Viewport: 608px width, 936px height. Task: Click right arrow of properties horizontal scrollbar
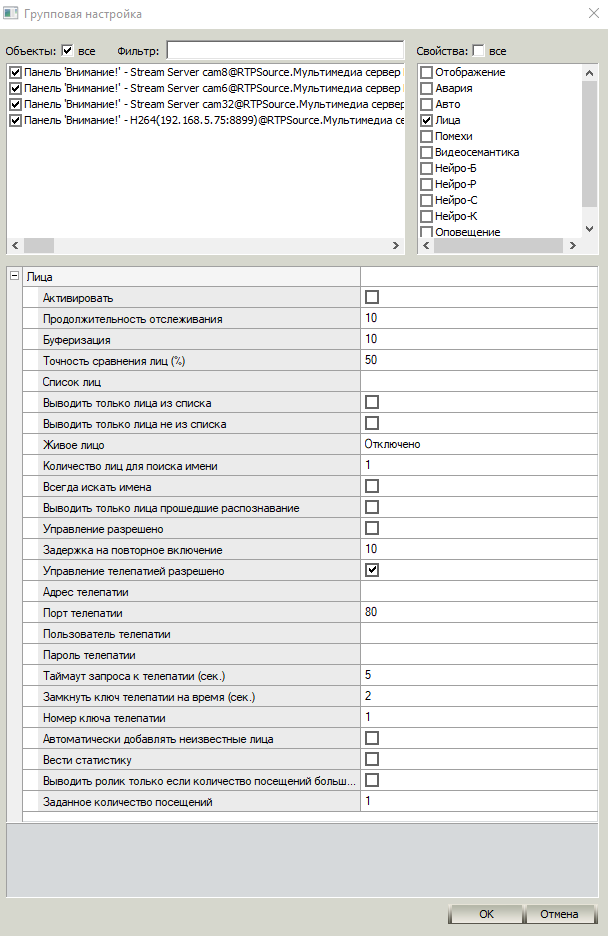click(573, 245)
